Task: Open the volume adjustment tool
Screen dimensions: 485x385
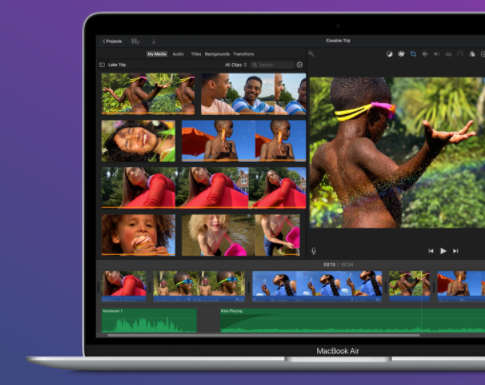Action: coord(436,54)
